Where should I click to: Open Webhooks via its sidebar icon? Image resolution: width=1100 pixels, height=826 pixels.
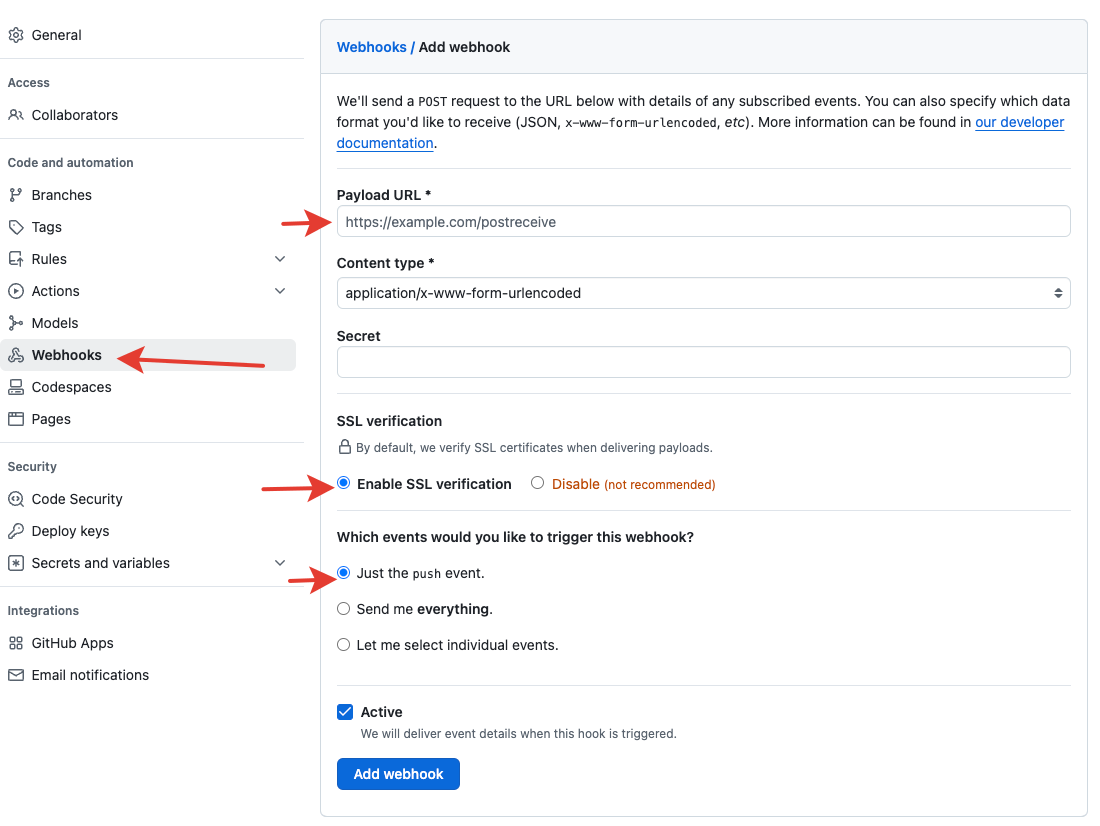coord(16,354)
